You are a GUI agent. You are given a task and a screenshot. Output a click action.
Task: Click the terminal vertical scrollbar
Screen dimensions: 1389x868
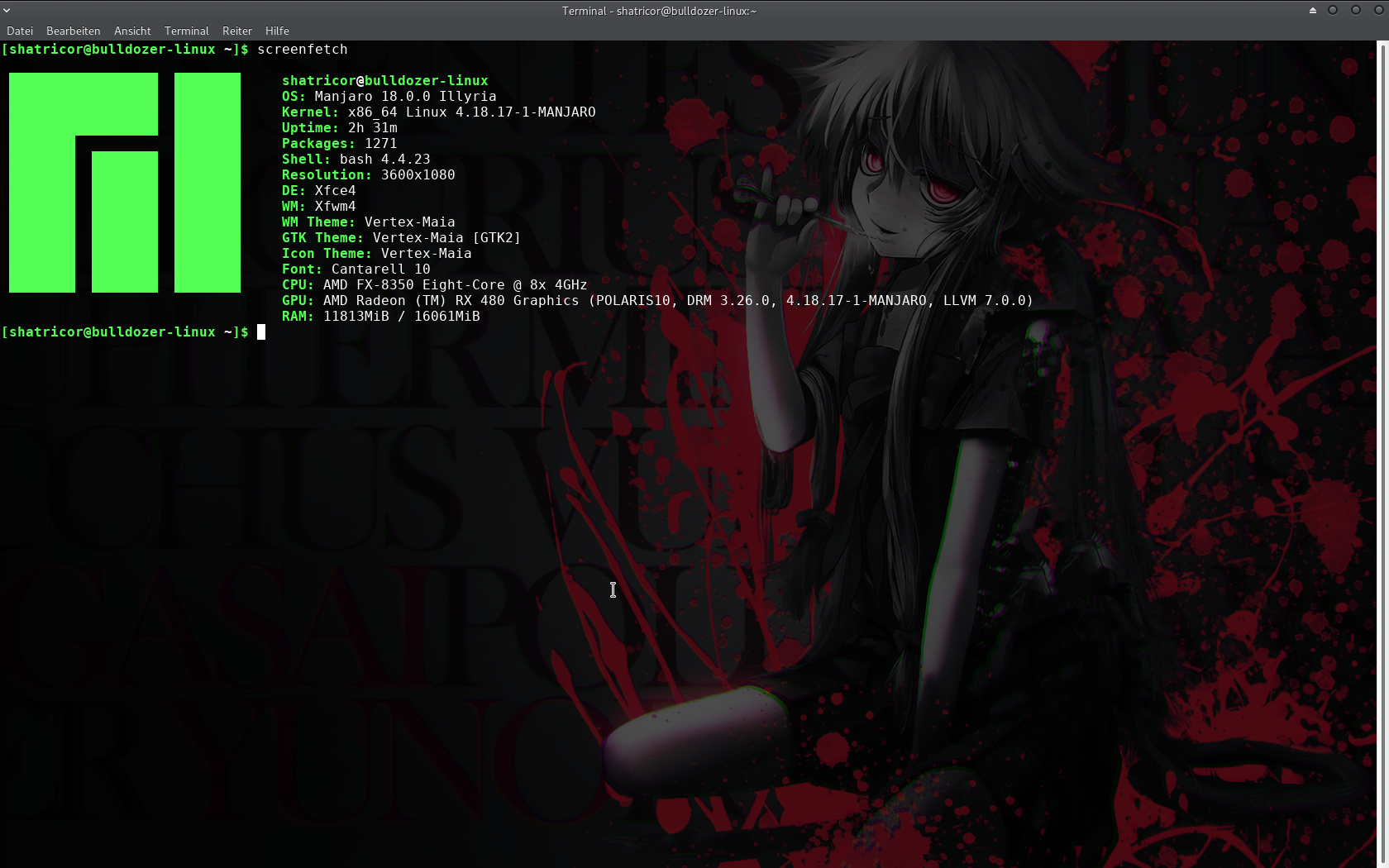pyautogui.click(x=1384, y=454)
